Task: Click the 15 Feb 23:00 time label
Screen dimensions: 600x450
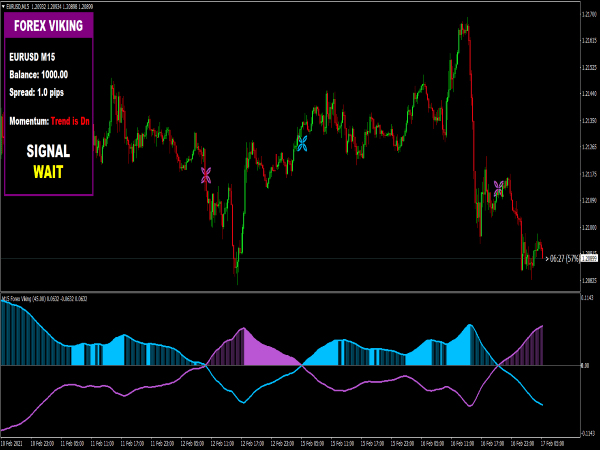Action: [402, 443]
